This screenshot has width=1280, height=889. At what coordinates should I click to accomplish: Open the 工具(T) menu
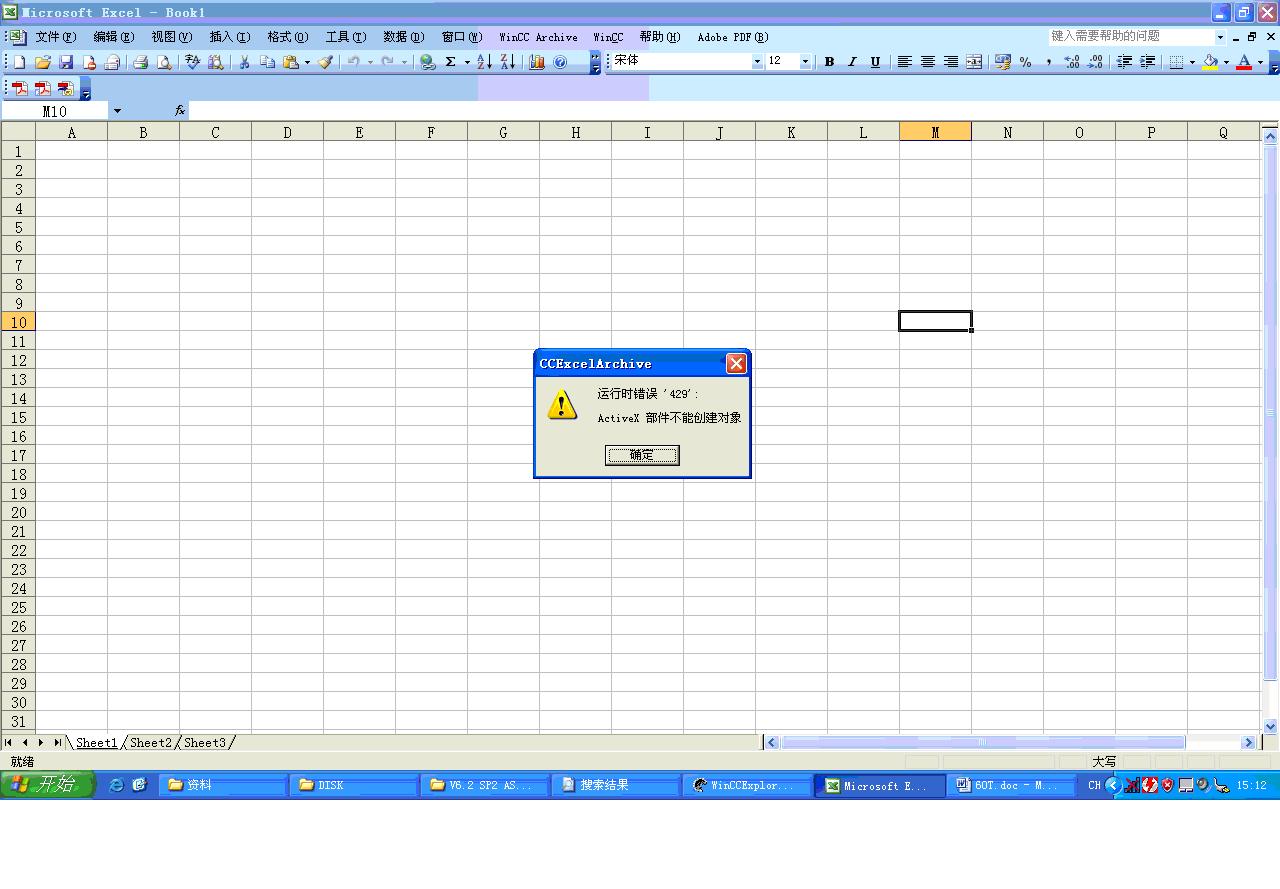click(345, 37)
